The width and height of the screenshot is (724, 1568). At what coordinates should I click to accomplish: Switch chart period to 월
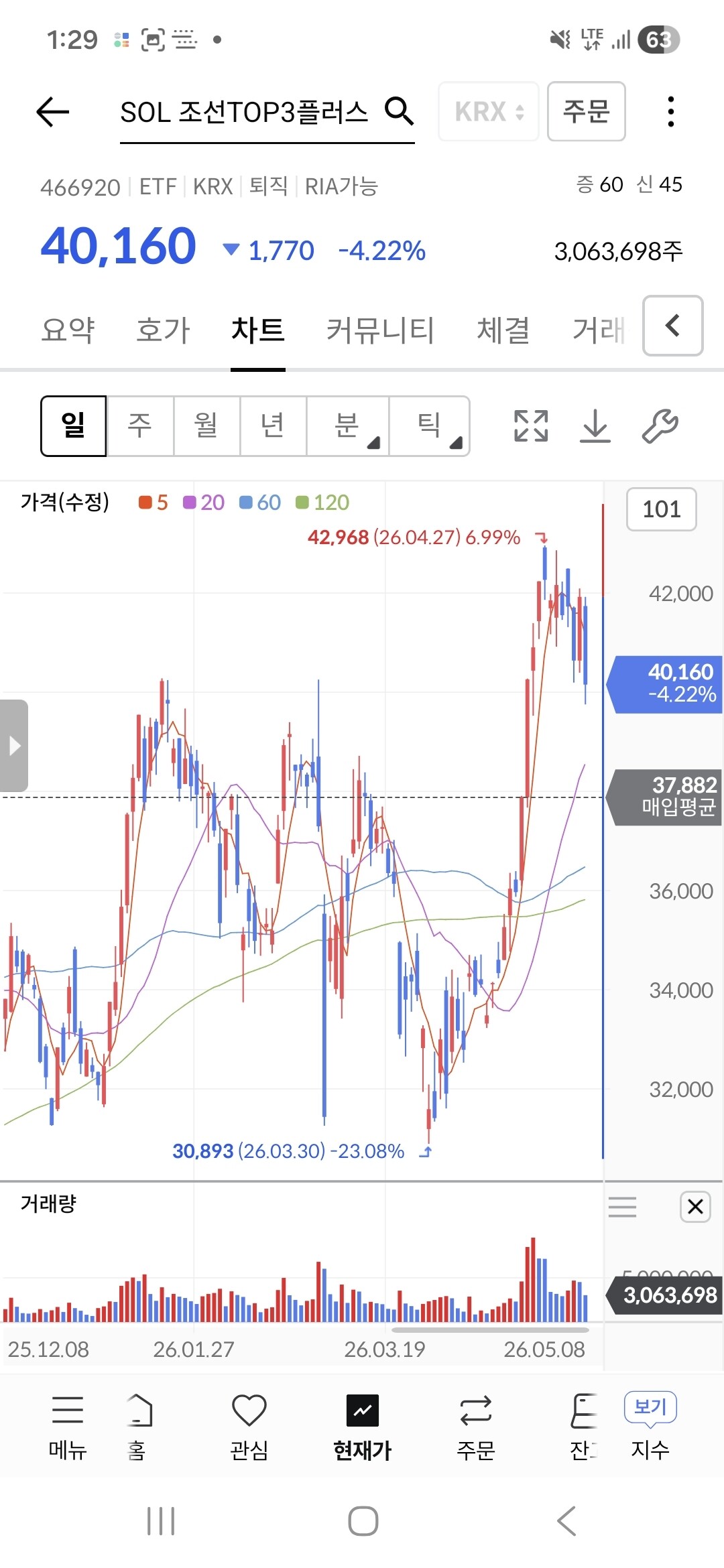(206, 426)
